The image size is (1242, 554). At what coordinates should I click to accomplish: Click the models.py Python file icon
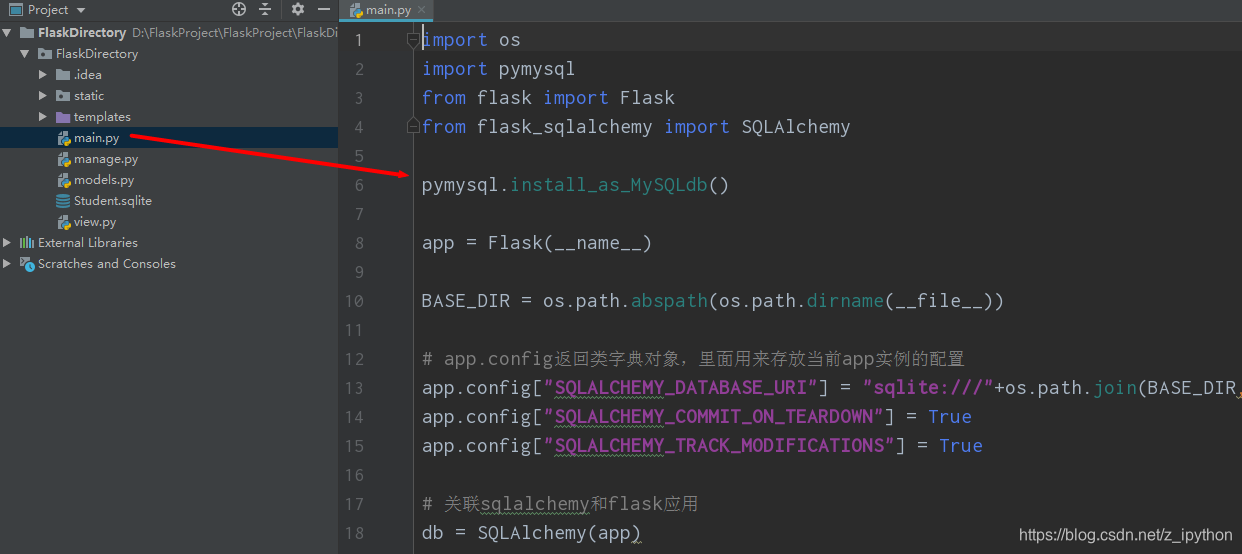pos(64,180)
